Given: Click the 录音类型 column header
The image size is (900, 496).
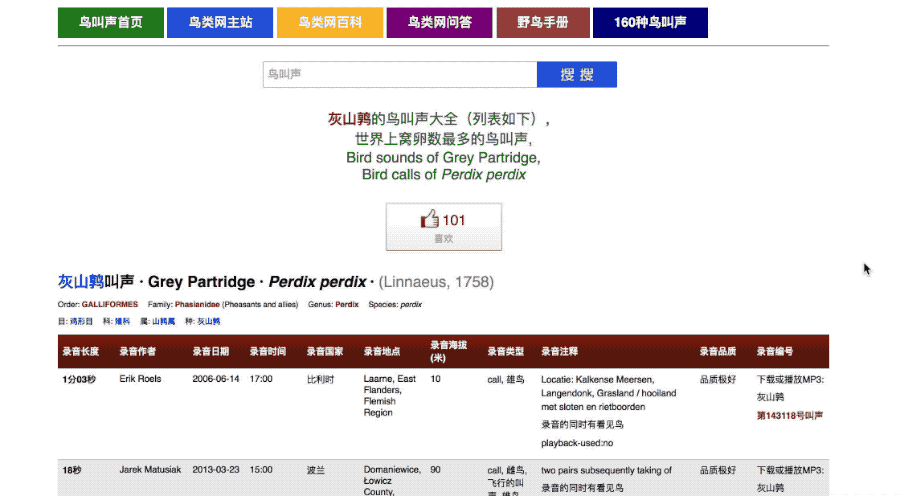Looking at the screenshot, I should (506, 351).
